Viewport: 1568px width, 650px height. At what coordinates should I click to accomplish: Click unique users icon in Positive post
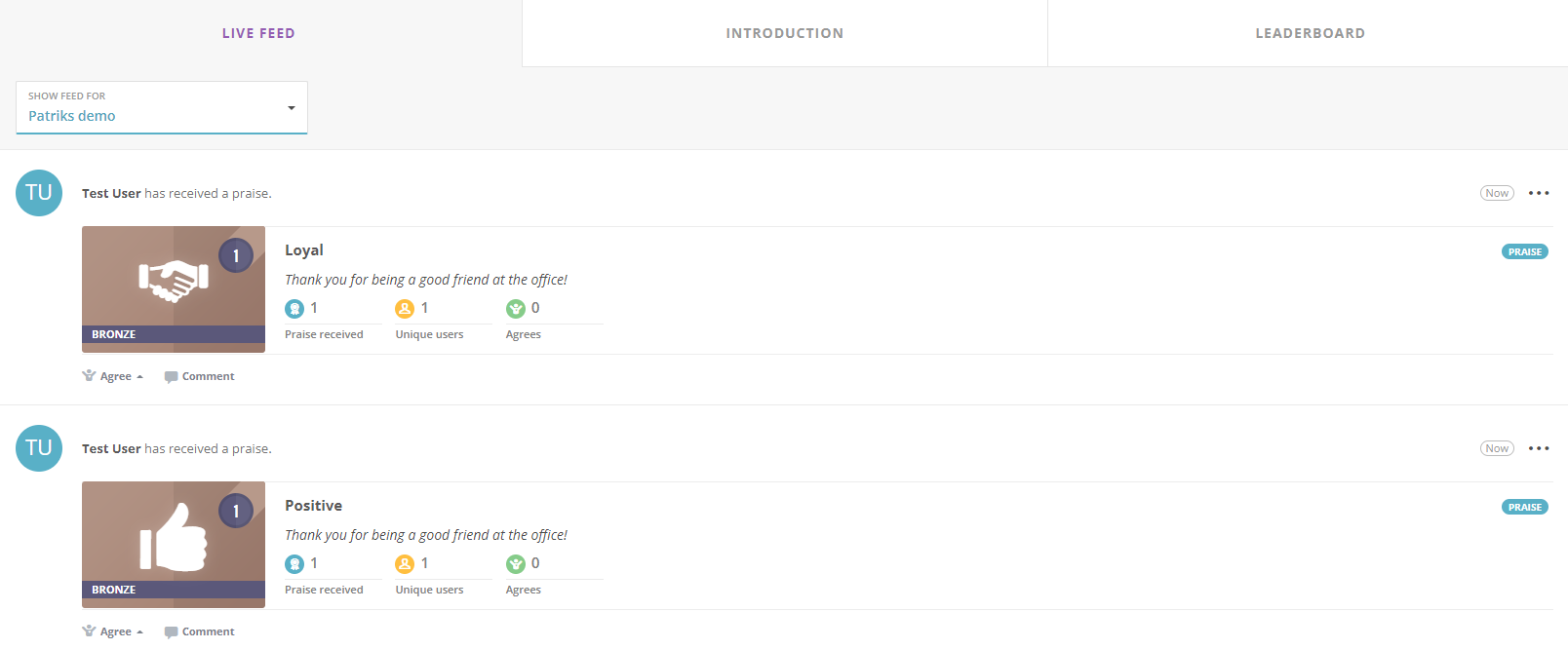405,564
